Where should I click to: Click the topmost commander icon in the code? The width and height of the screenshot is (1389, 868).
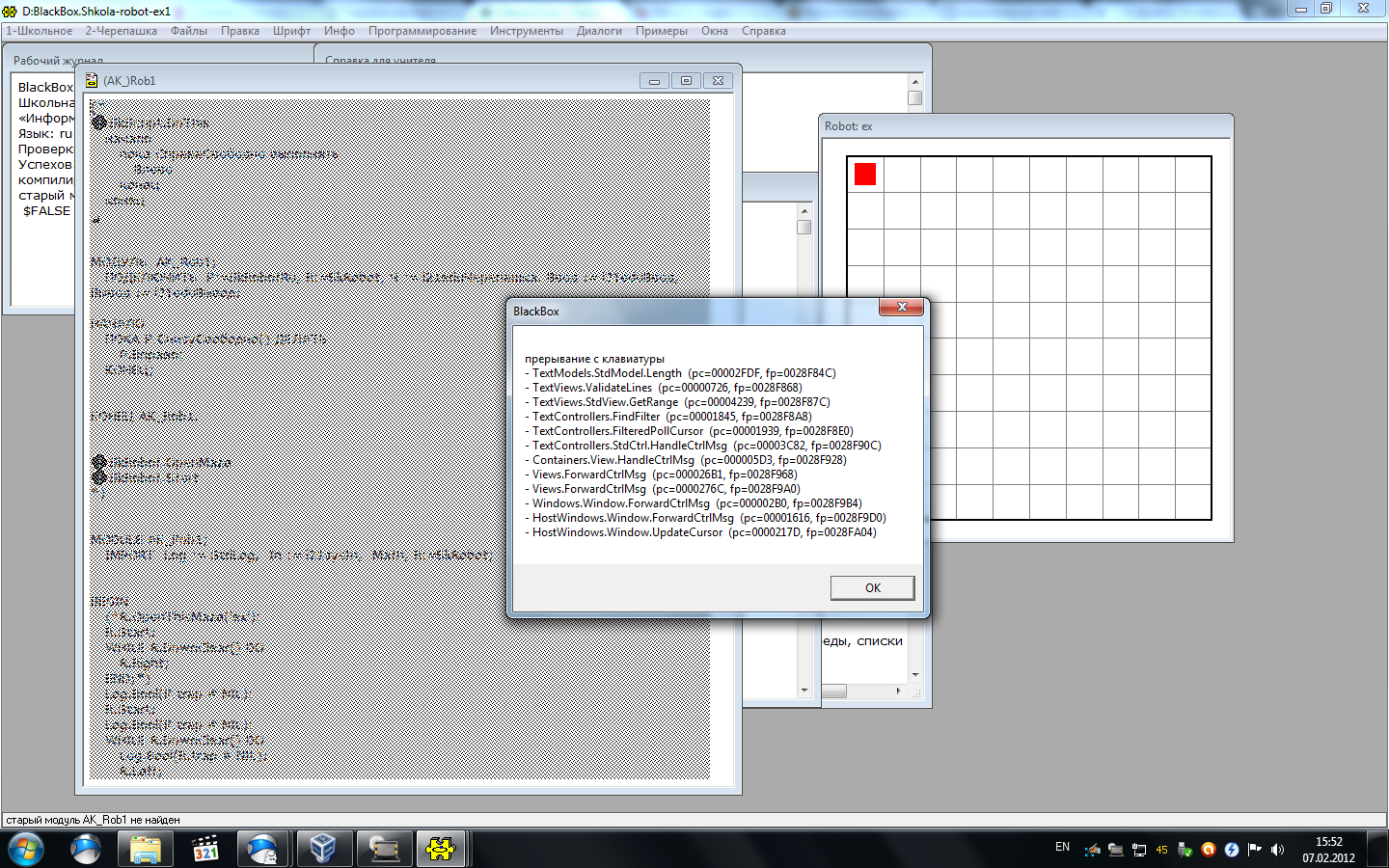point(98,122)
